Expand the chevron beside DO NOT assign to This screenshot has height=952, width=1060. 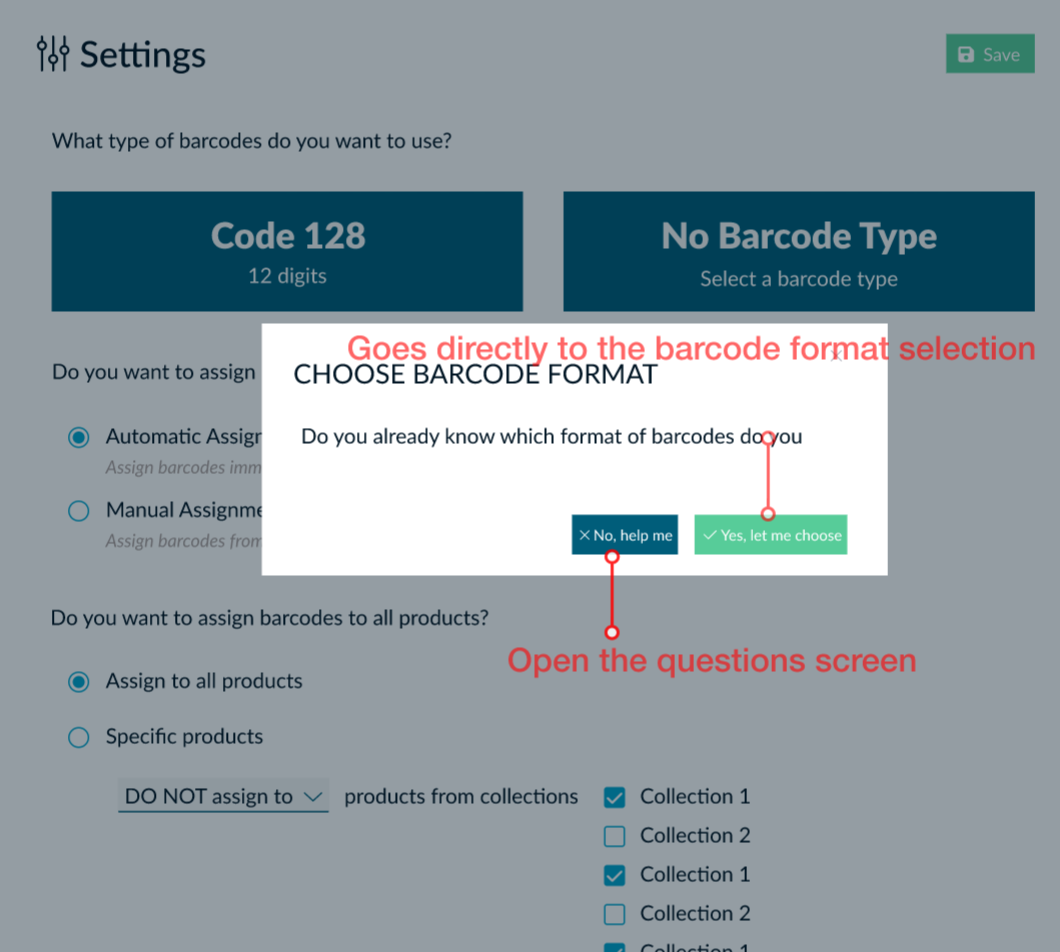point(313,797)
